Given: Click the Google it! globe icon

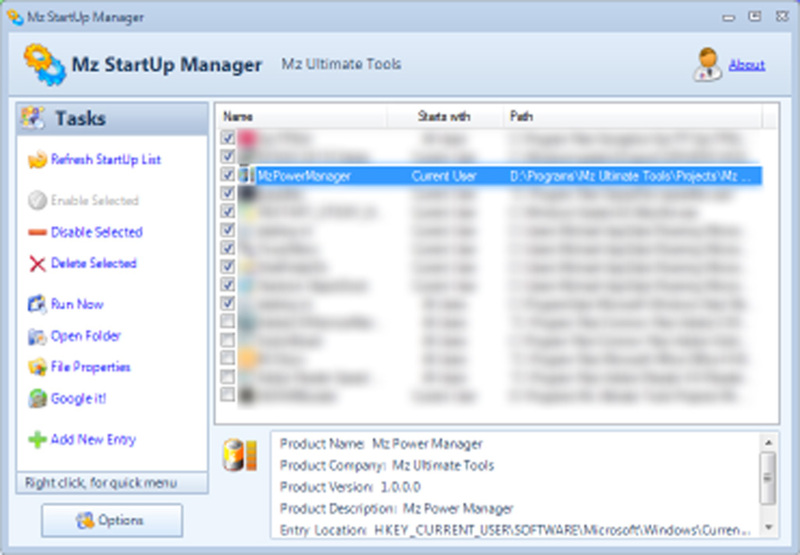Looking at the screenshot, I should (x=37, y=398).
